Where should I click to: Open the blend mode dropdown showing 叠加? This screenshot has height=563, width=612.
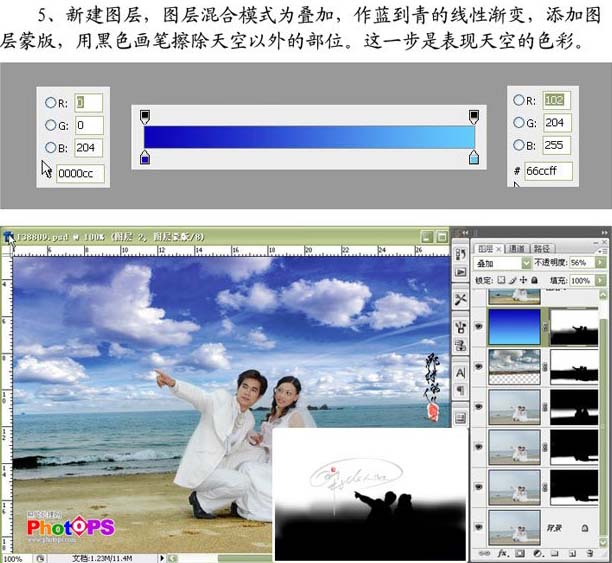(502, 263)
